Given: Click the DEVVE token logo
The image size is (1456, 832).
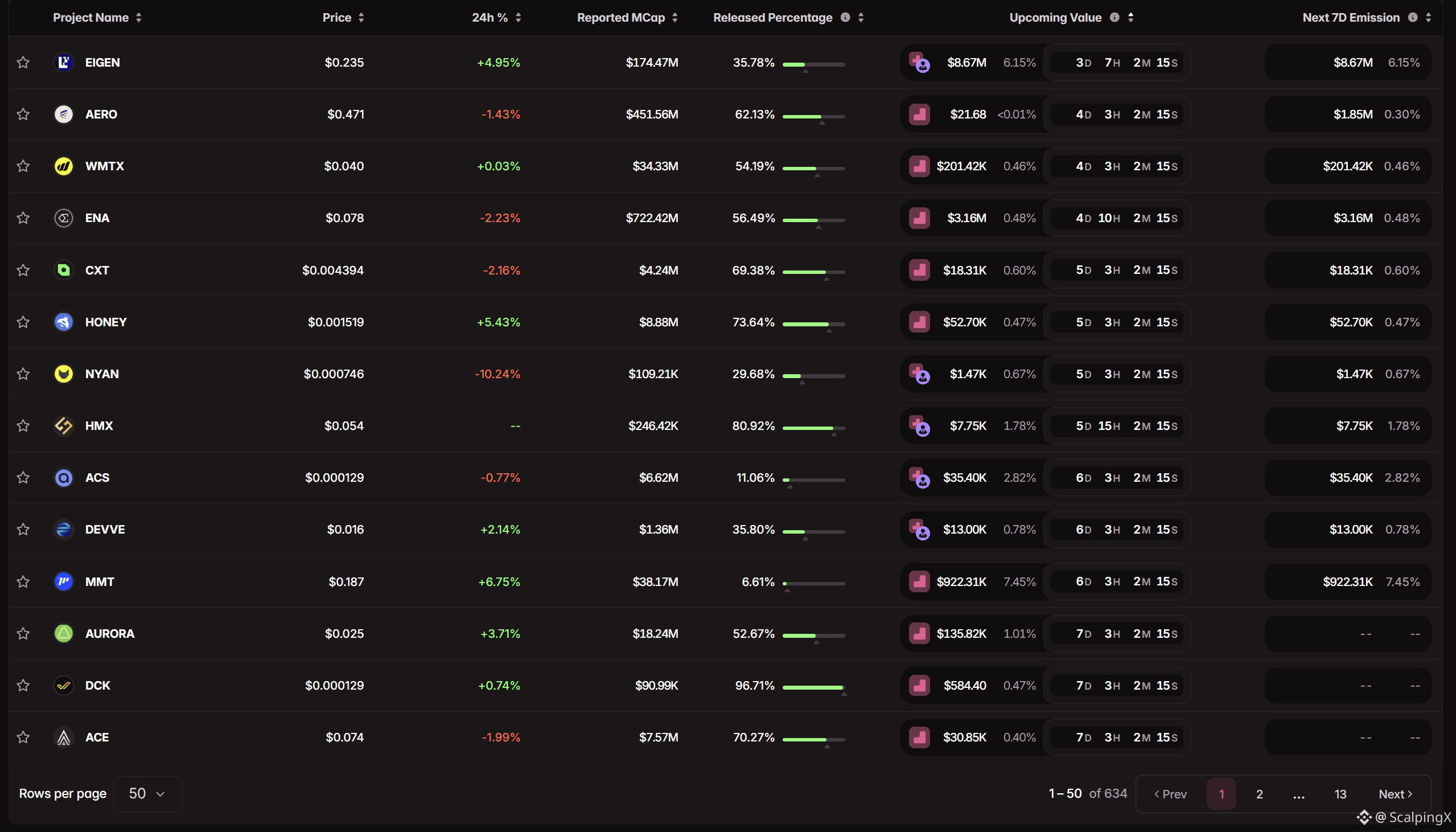Looking at the screenshot, I should pyautogui.click(x=63, y=529).
